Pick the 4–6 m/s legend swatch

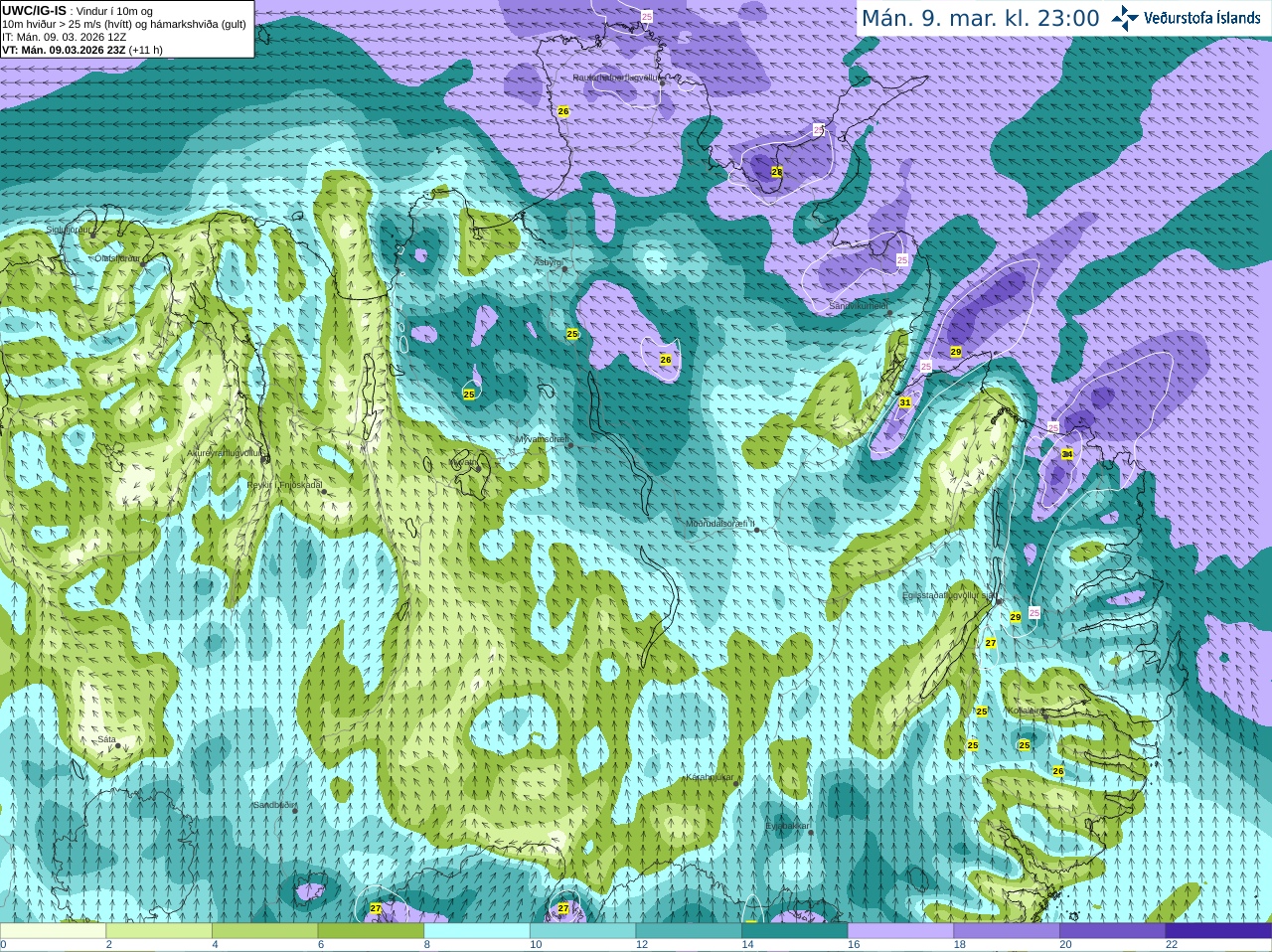(x=264, y=930)
